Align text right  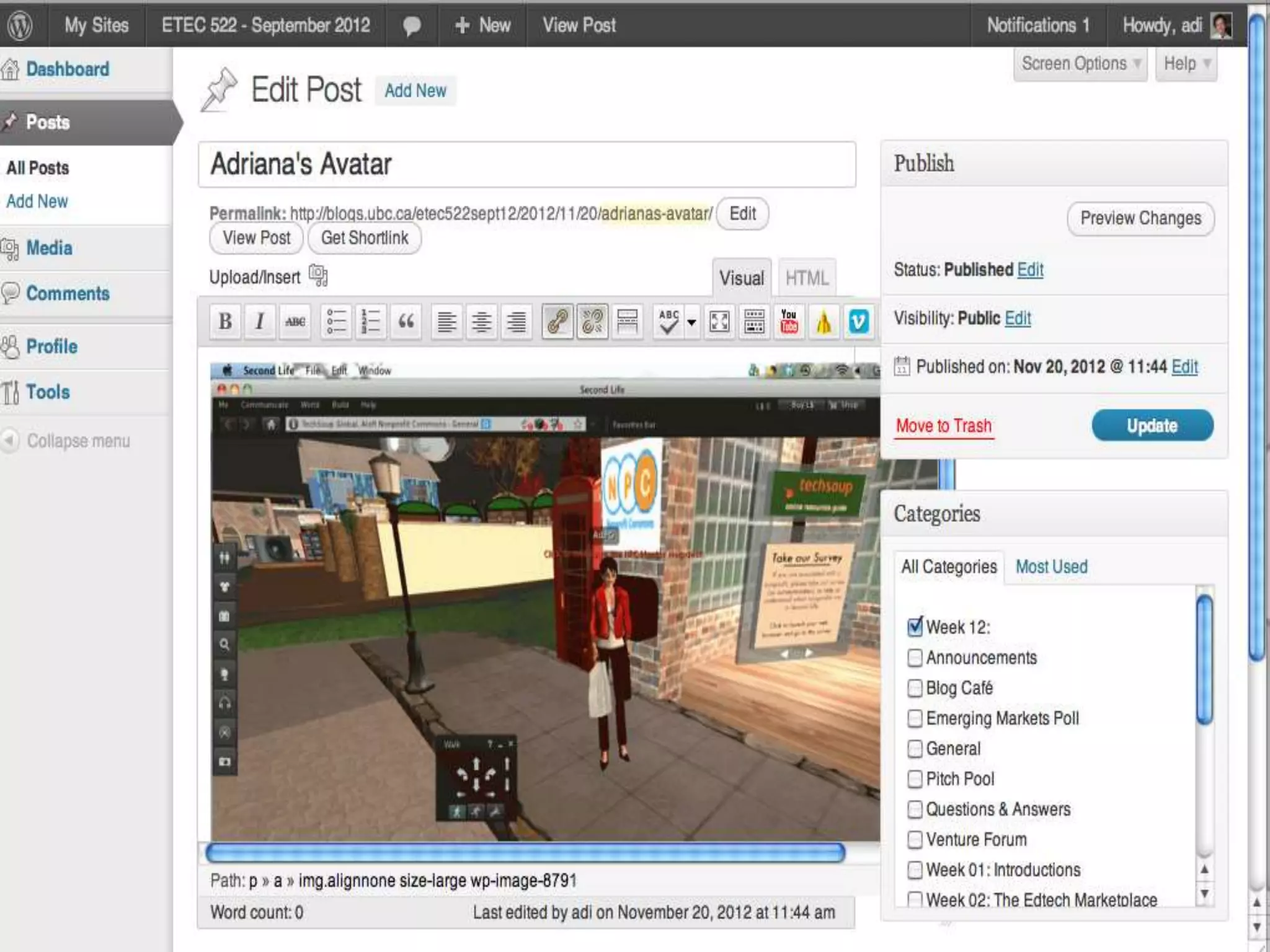517,321
